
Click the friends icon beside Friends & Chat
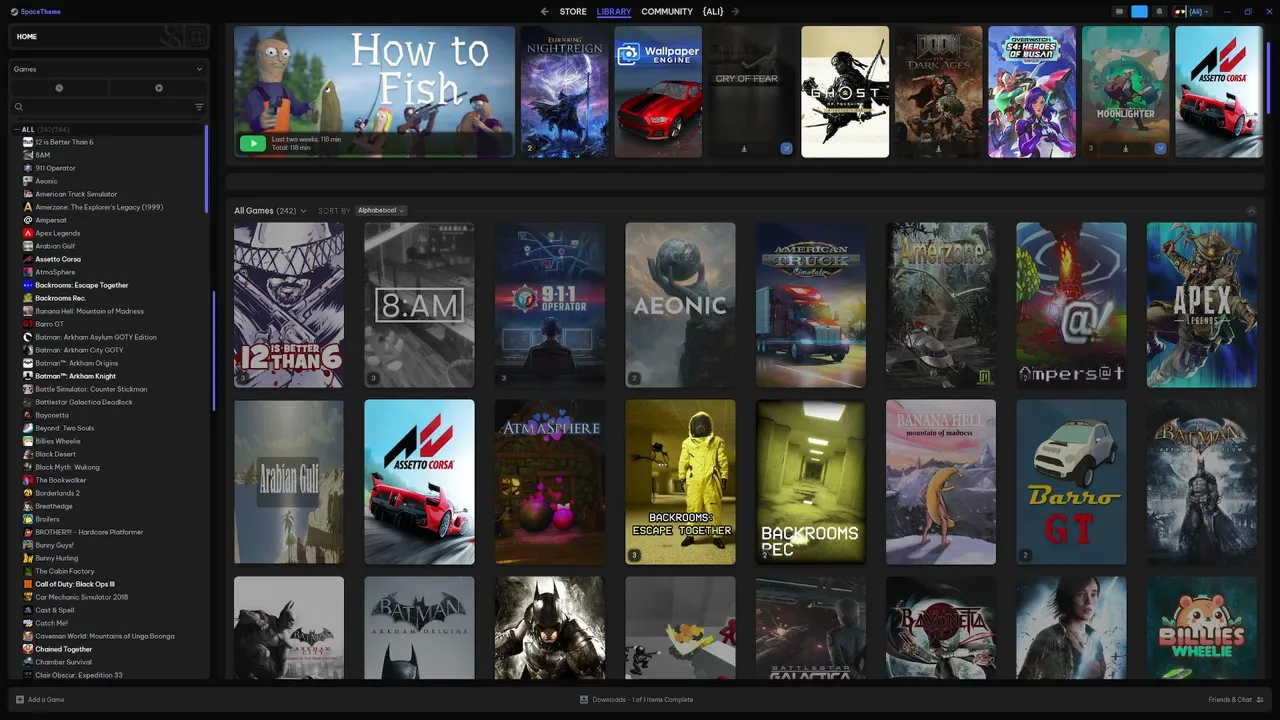pyautogui.click(x=1260, y=700)
